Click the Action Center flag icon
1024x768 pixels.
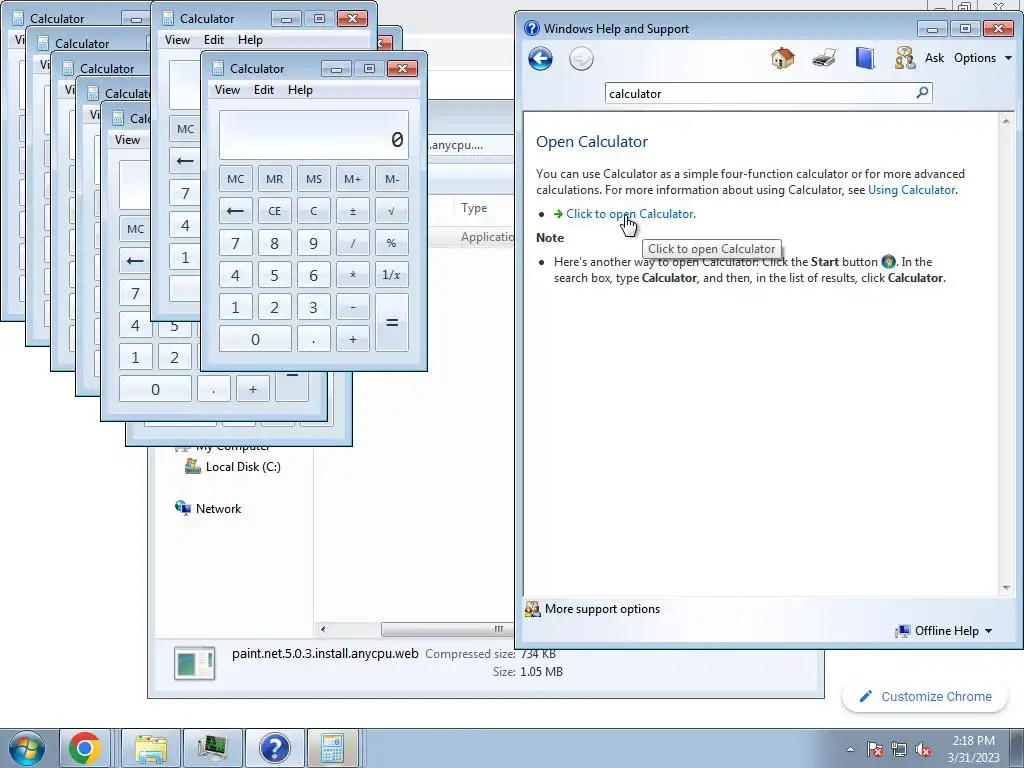click(874, 749)
